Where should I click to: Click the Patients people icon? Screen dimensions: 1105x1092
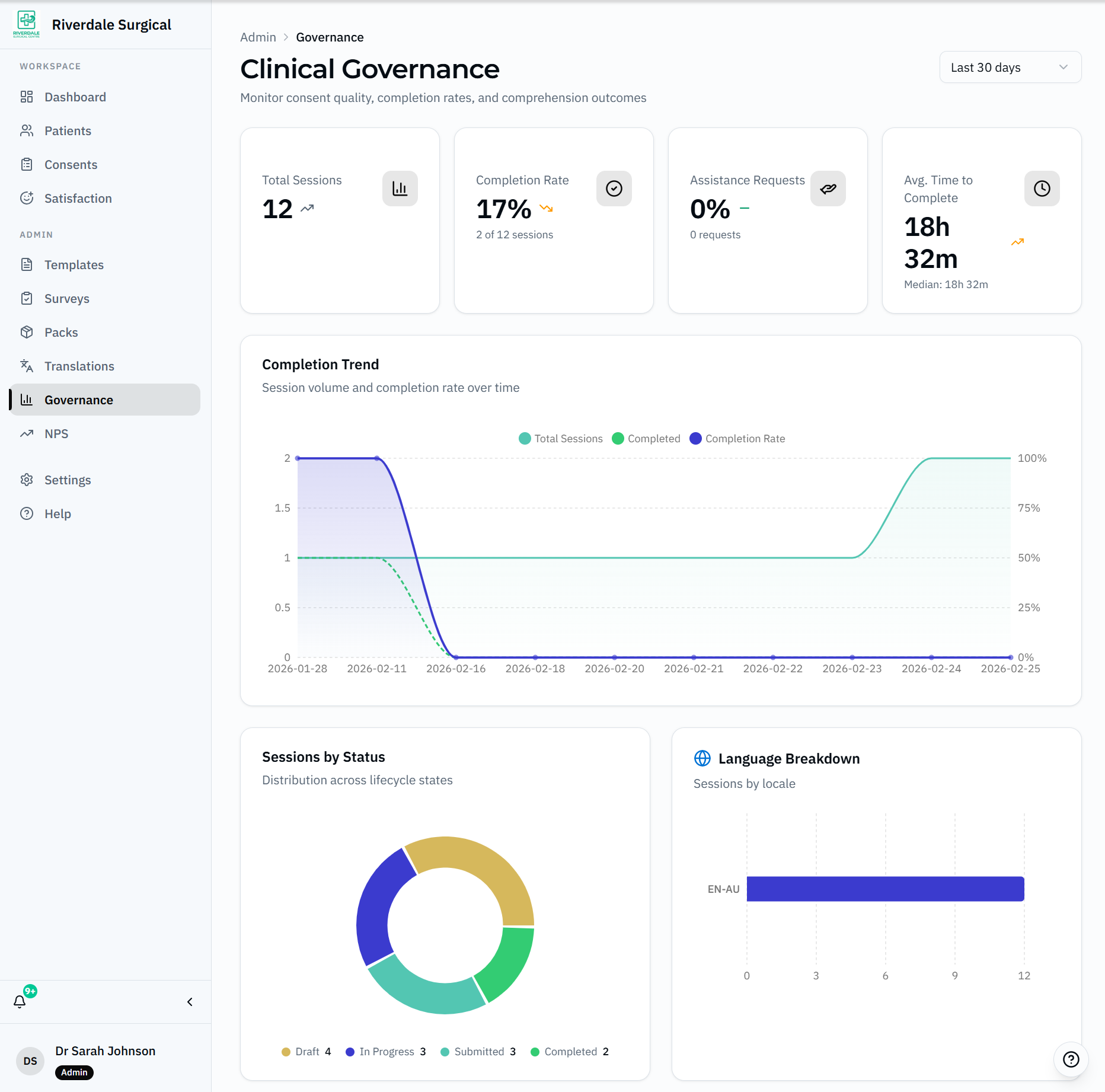point(27,130)
